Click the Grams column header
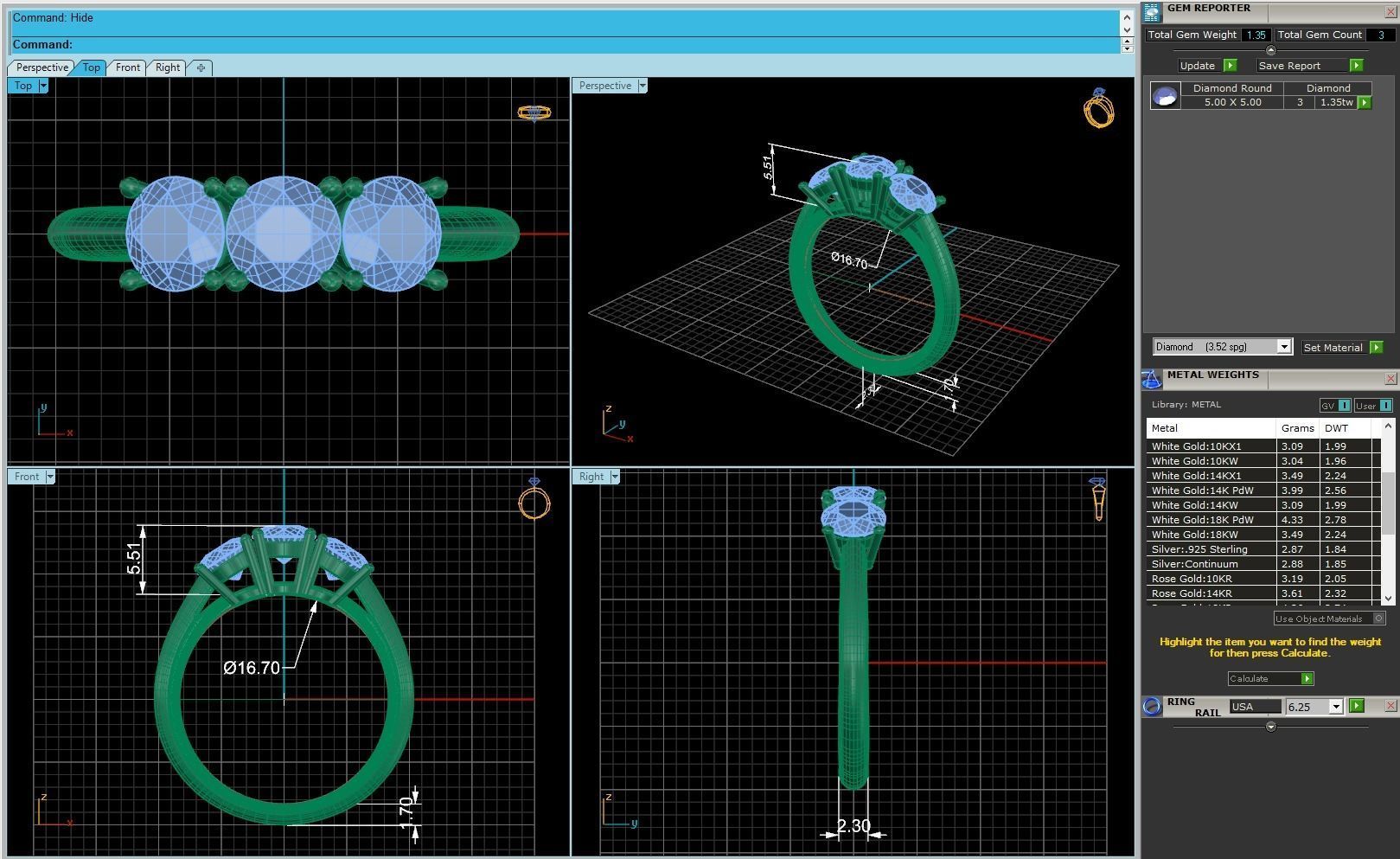The image size is (1400, 859). pos(1298,428)
